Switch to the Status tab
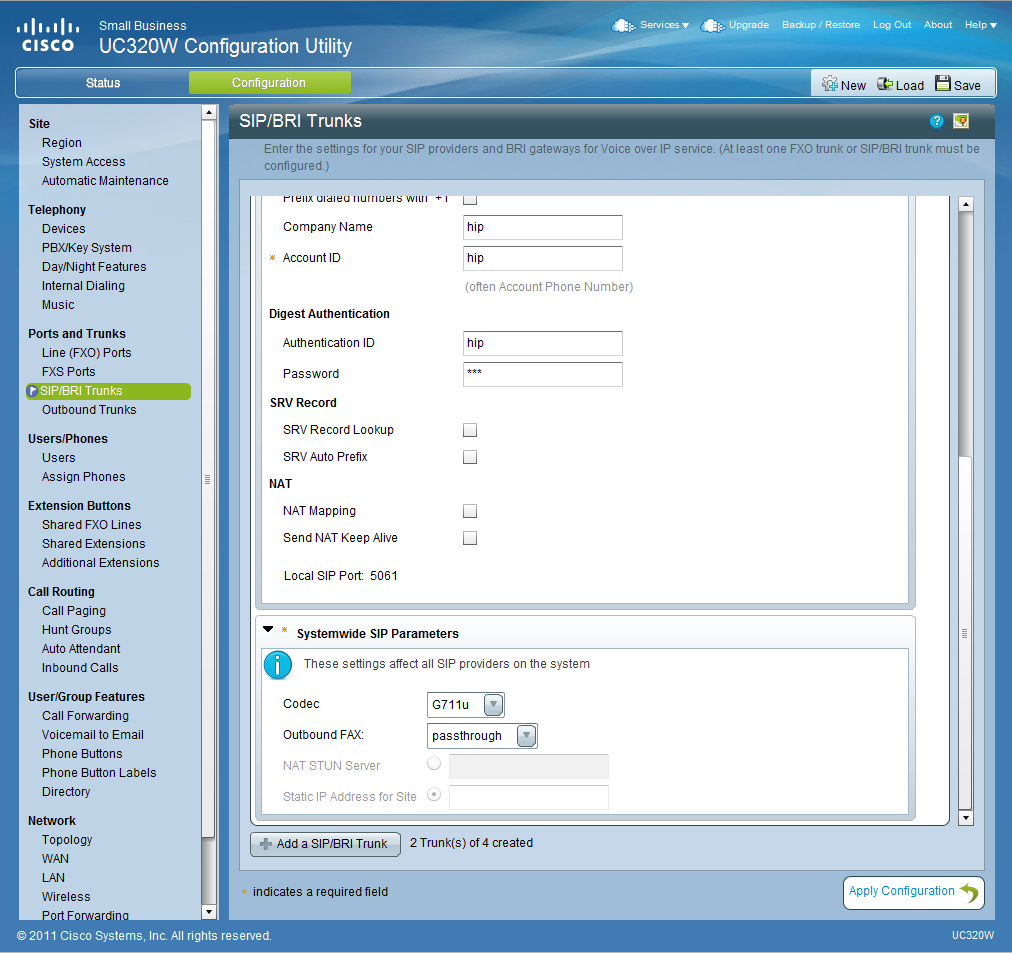The height and width of the screenshot is (953, 1012). click(x=102, y=83)
